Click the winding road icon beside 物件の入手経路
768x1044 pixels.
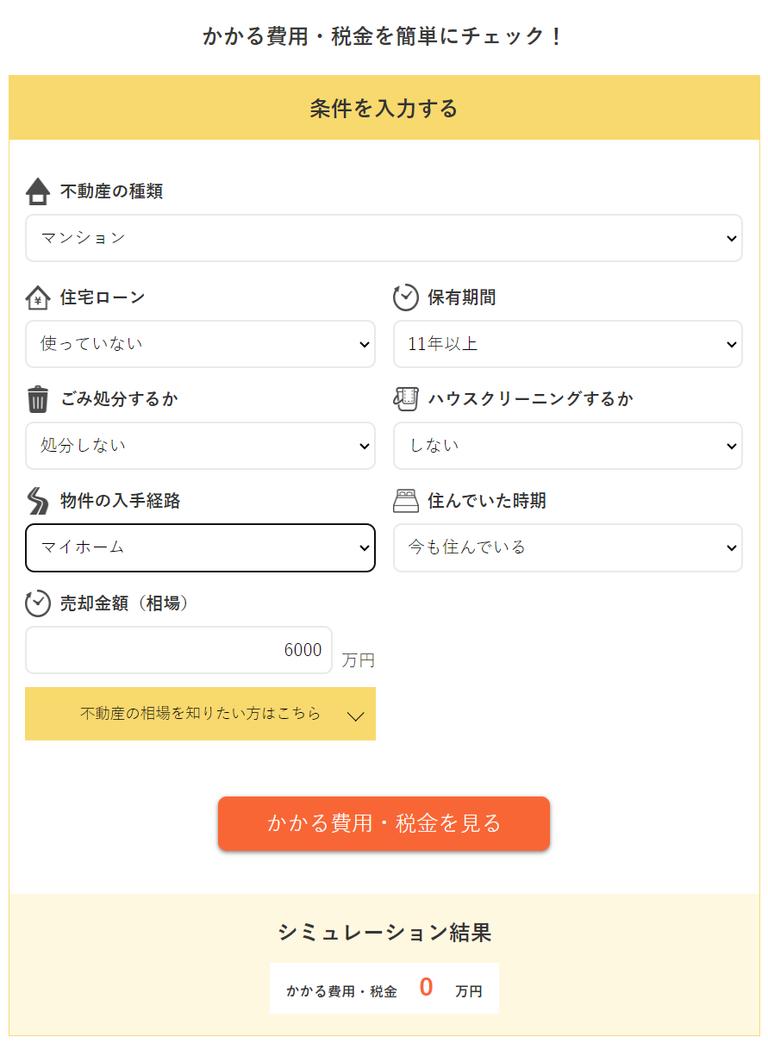[x=37, y=501]
